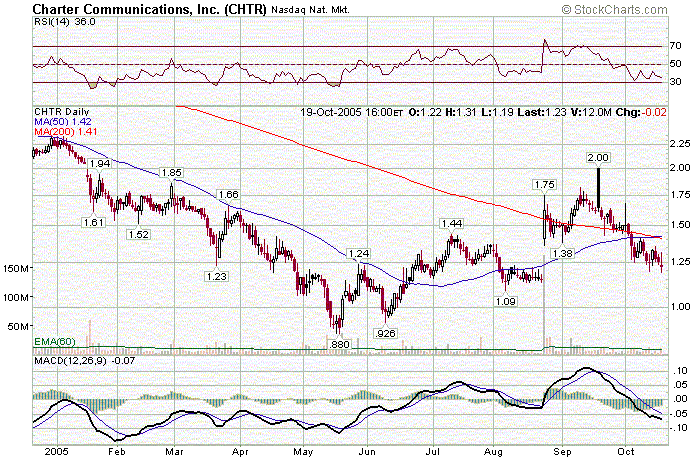This screenshot has height=462, width=700.
Task: Click the 1.61 low price annotation
Action: pos(93,222)
